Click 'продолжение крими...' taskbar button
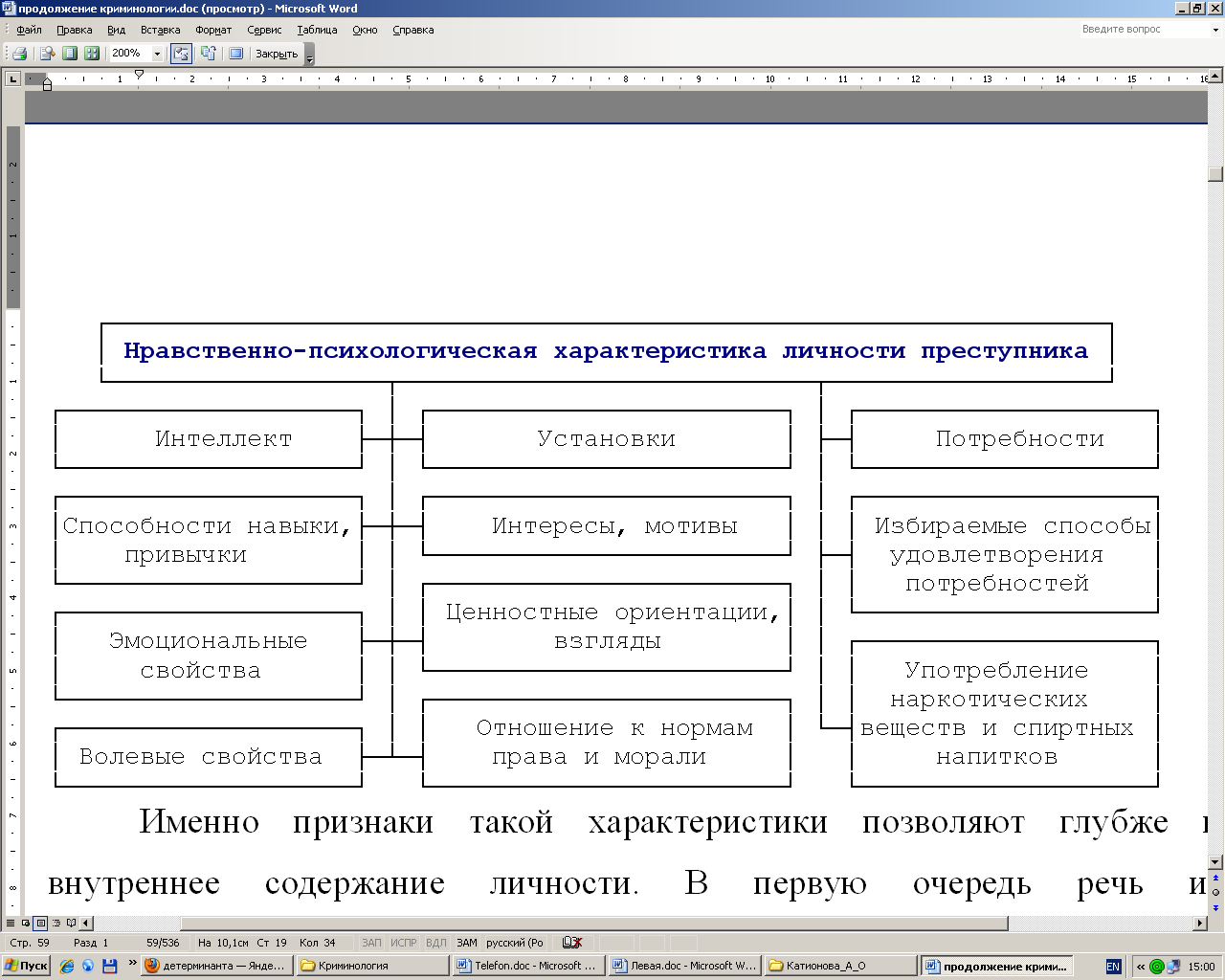 995,966
